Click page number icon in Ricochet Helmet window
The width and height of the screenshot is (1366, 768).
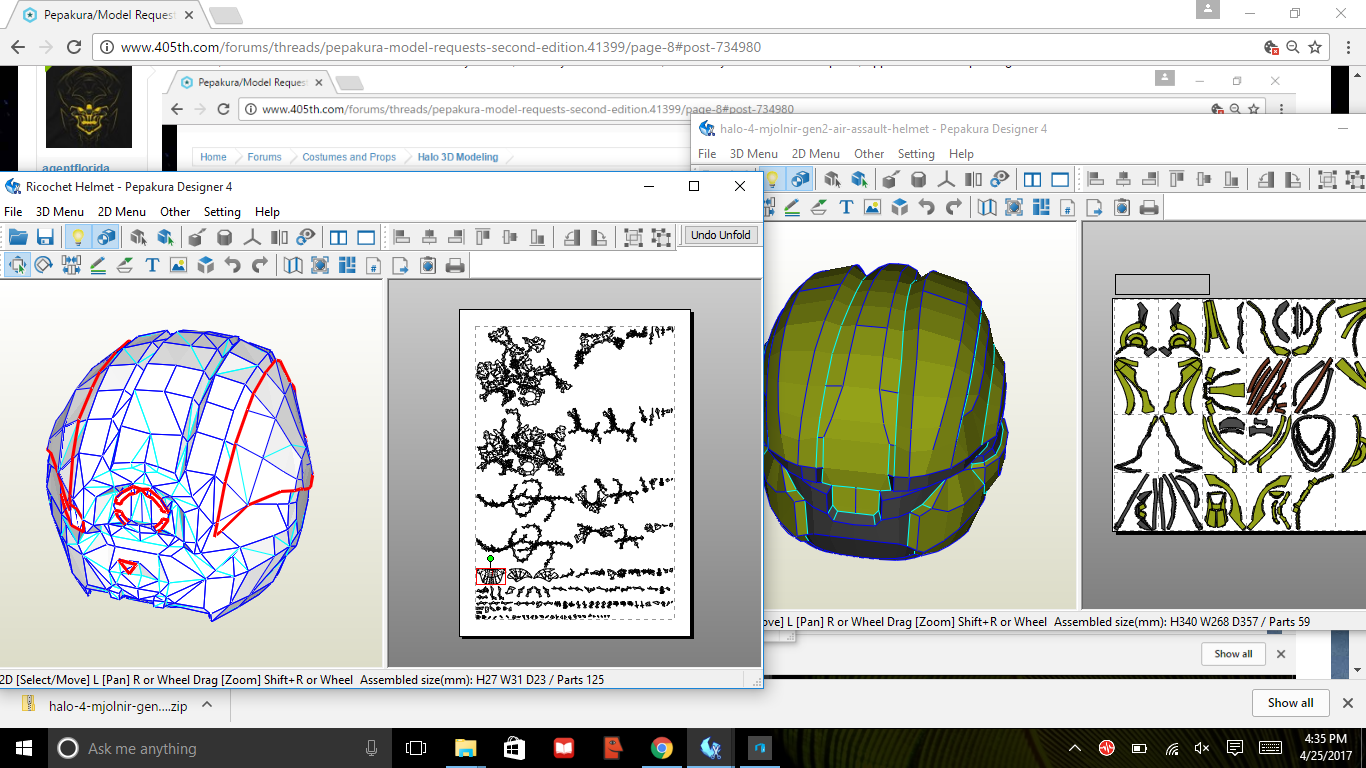(374, 265)
